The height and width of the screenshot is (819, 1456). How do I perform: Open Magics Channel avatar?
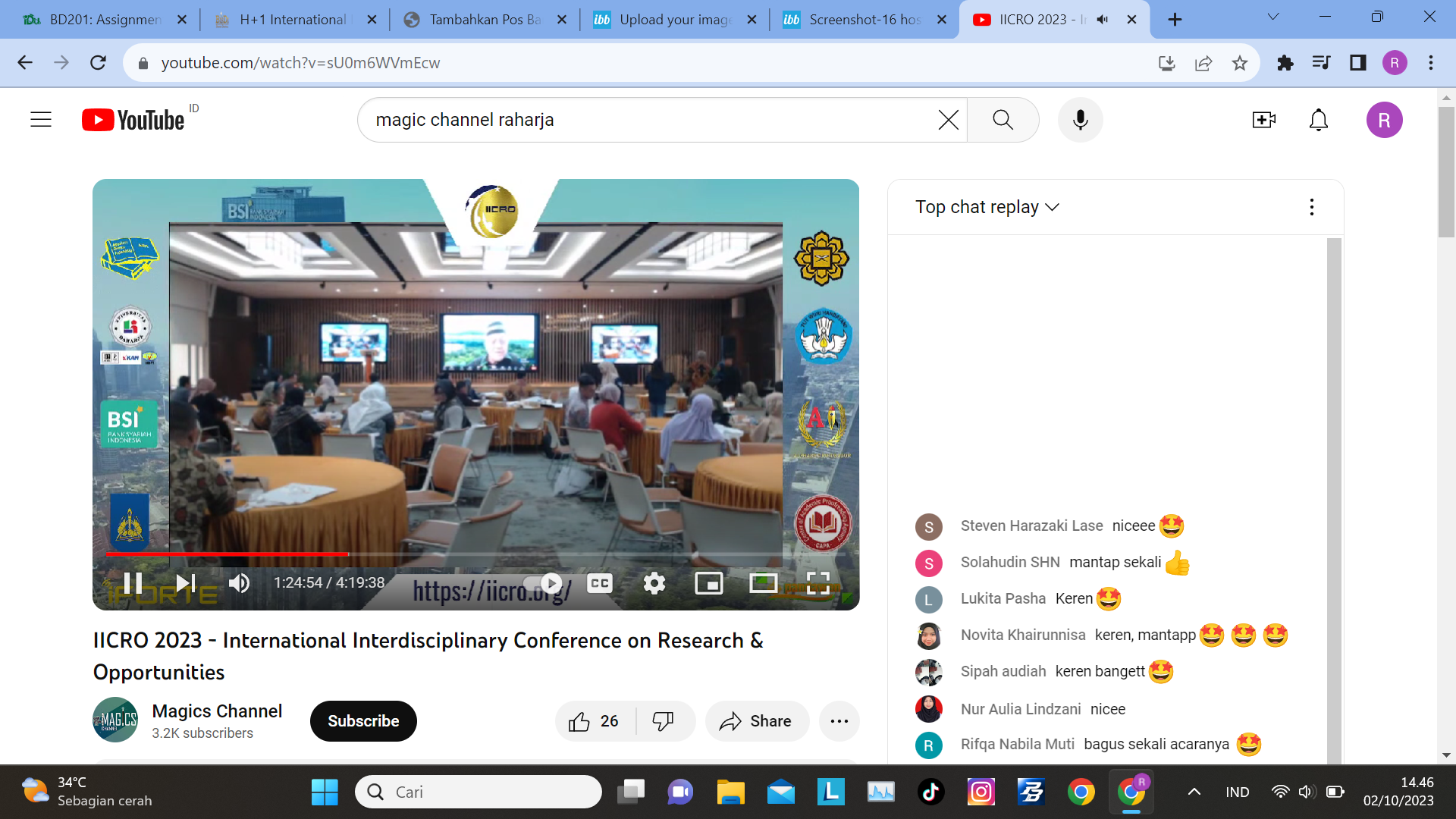(x=115, y=720)
